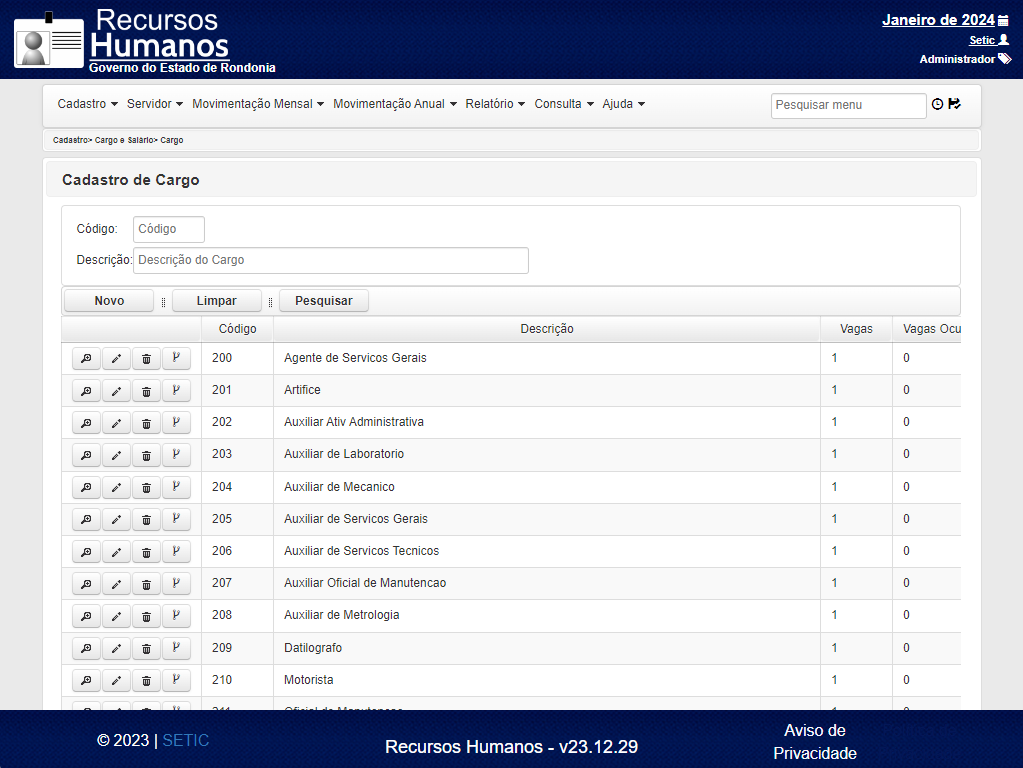Screen dimensions: 1023x768
Task: Edit Auxiliar Ativ Administrativa cargo
Action: (116, 422)
